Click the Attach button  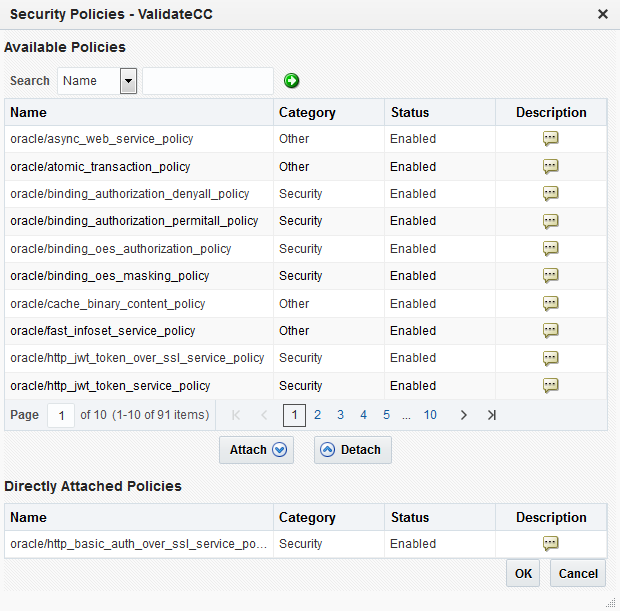(256, 450)
